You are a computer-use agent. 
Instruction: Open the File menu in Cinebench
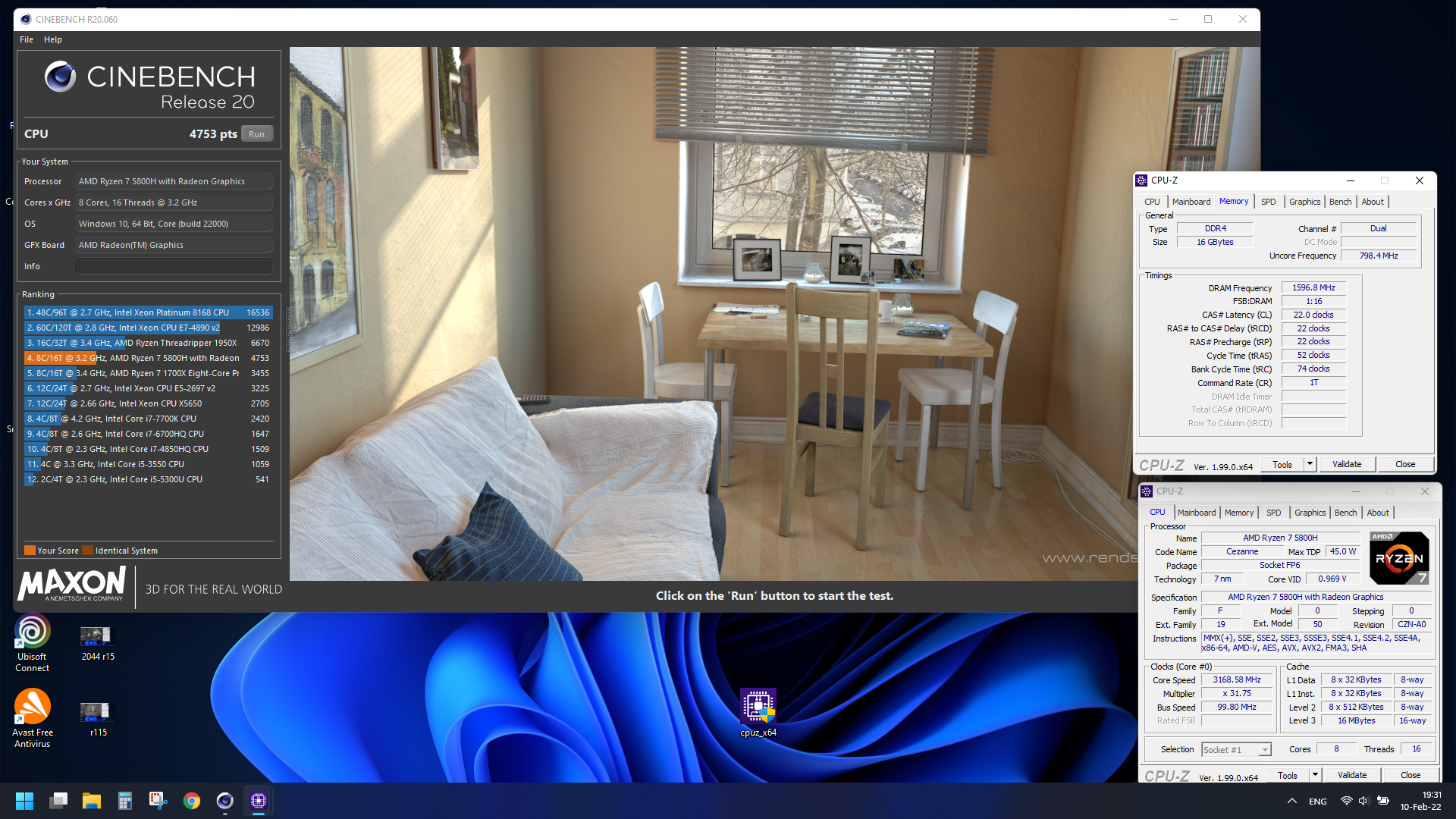27,39
